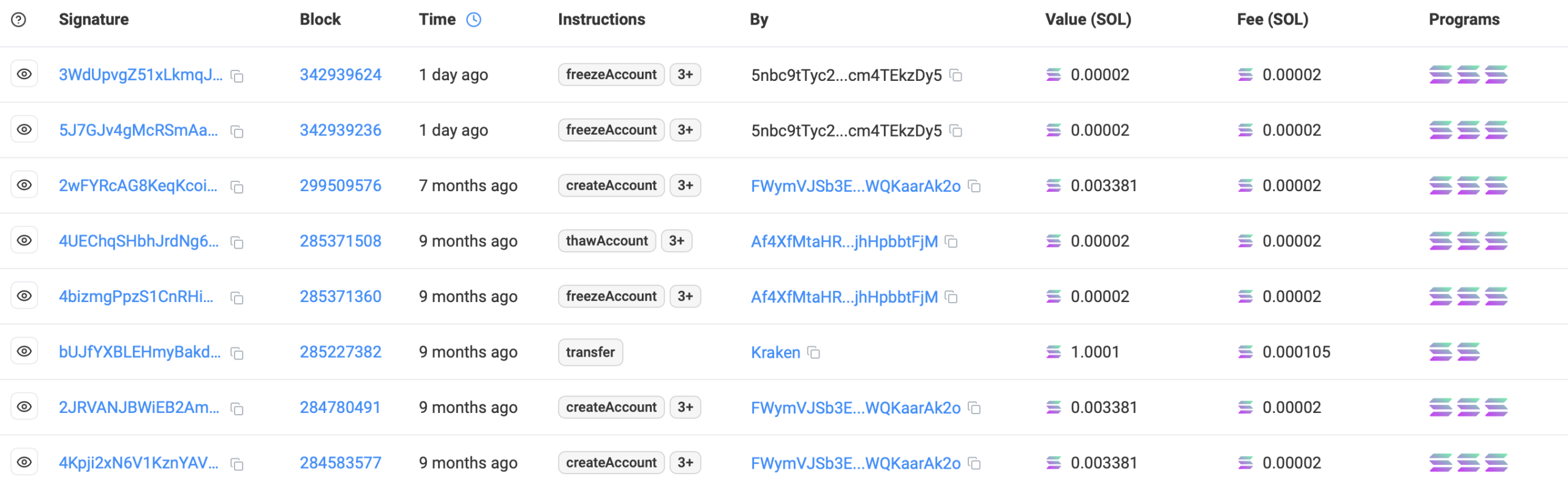
Task: Open the Kraken account link
Action: pyautogui.click(x=775, y=353)
